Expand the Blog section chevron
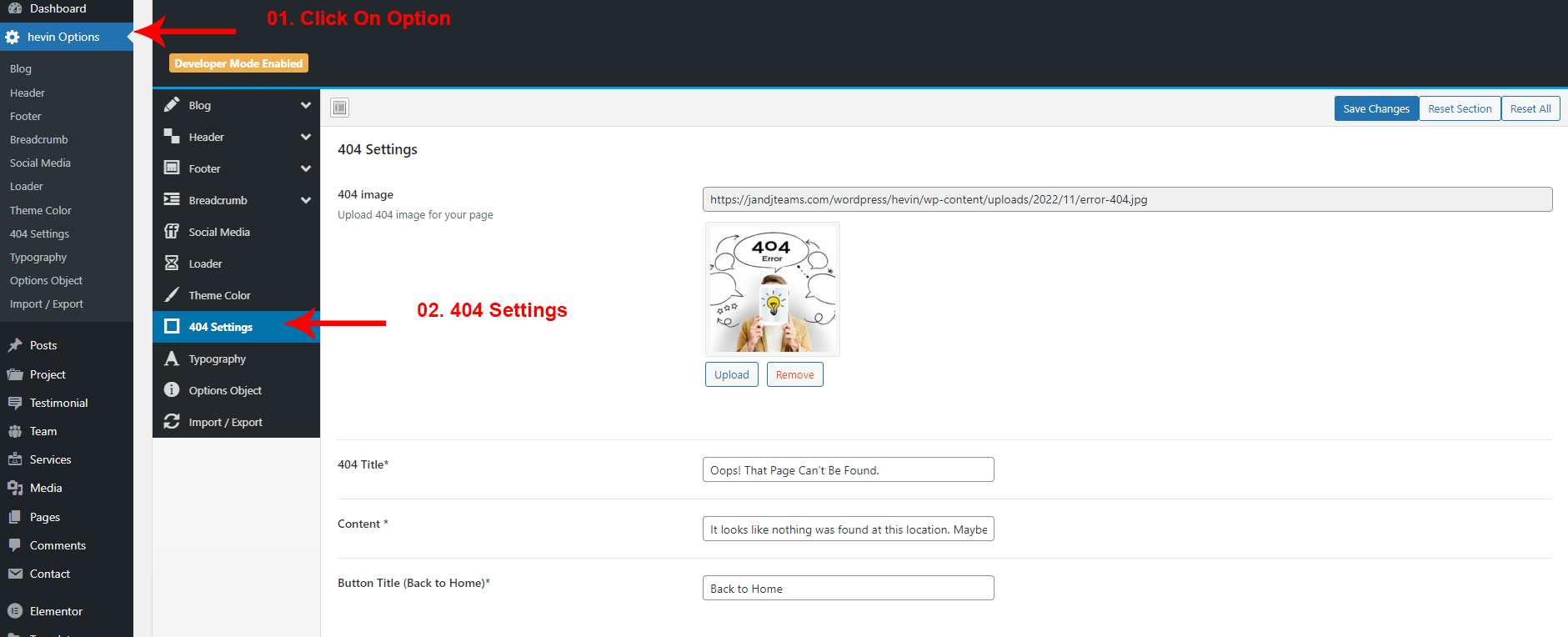 pos(306,105)
